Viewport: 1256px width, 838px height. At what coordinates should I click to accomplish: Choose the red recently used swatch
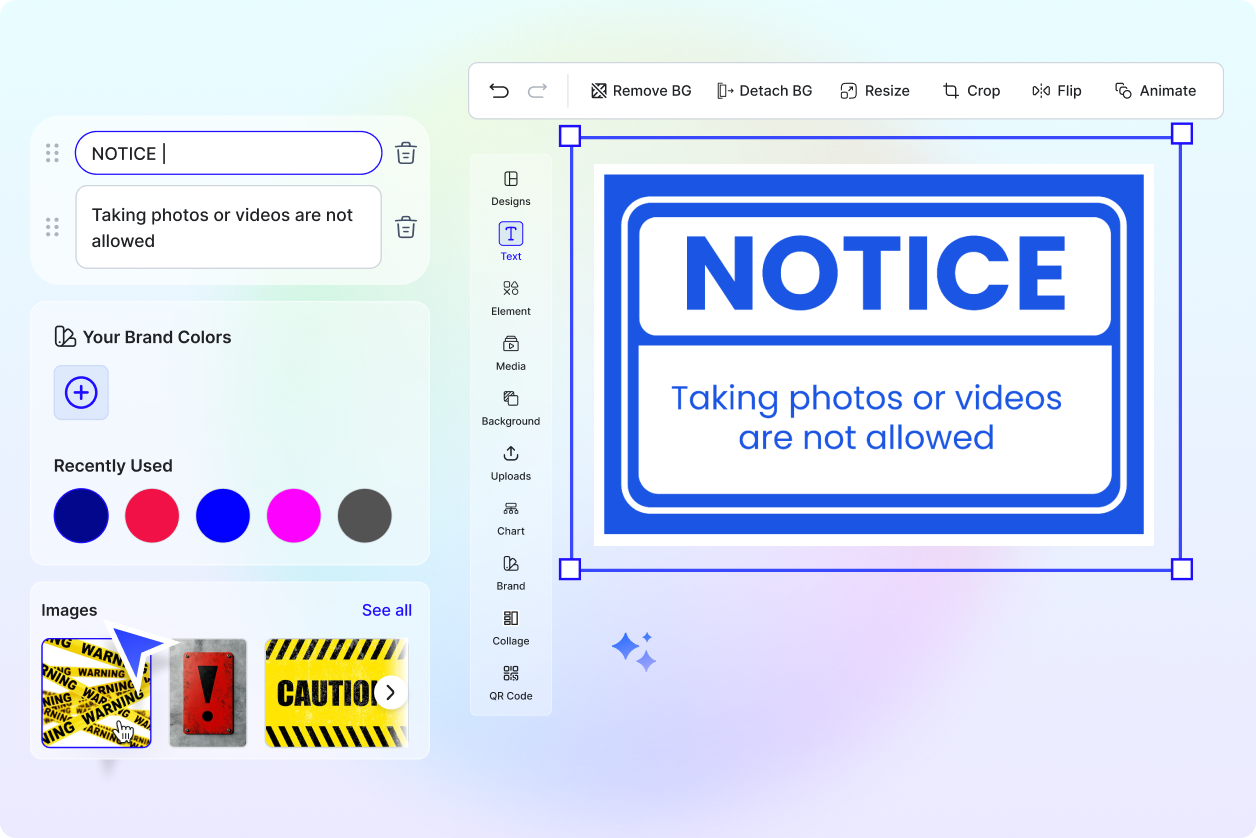click(152, 516)
